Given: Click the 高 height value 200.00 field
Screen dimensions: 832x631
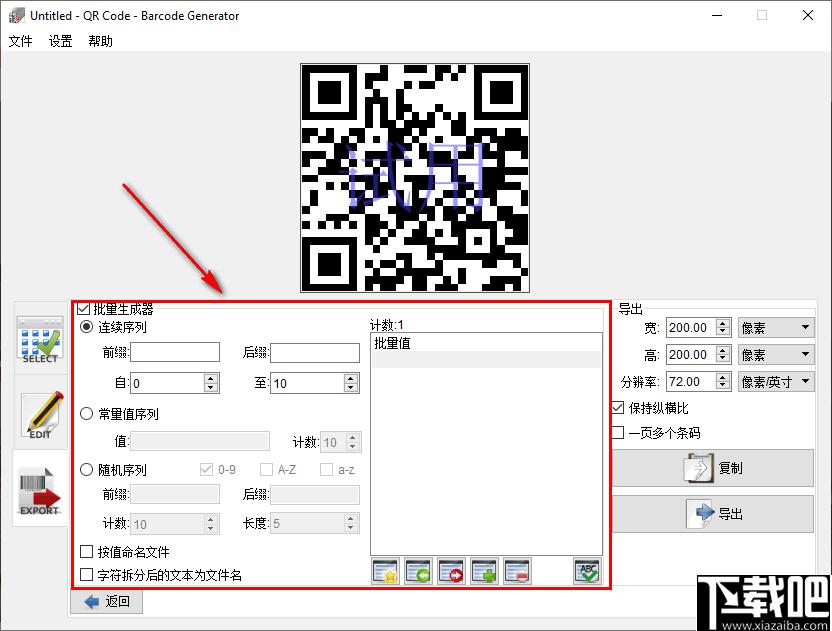Looking at the screenshot, I should pyautogui.click(x=691, y=355).
